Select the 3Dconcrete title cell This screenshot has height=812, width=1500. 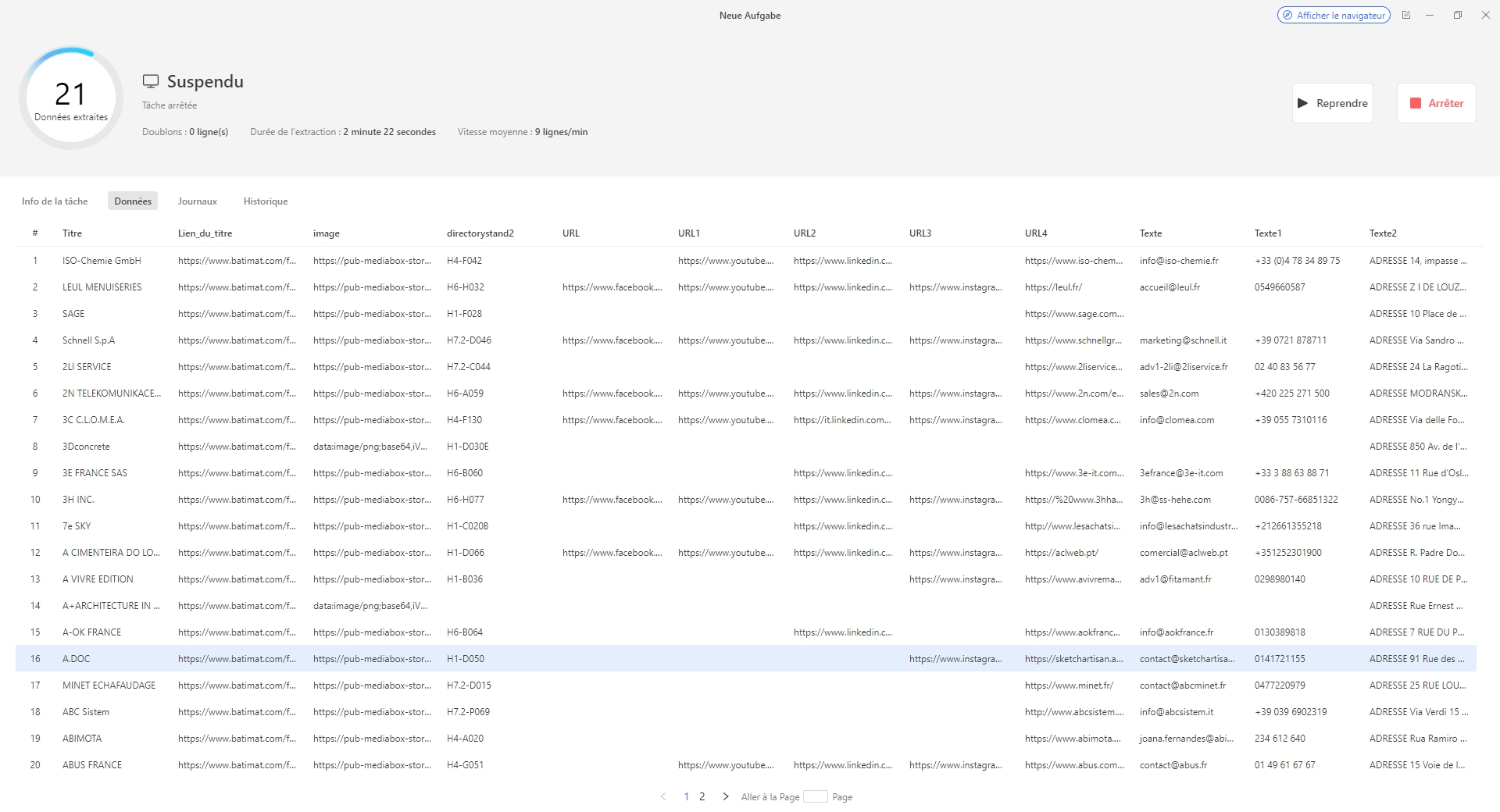tap(86, 447)
